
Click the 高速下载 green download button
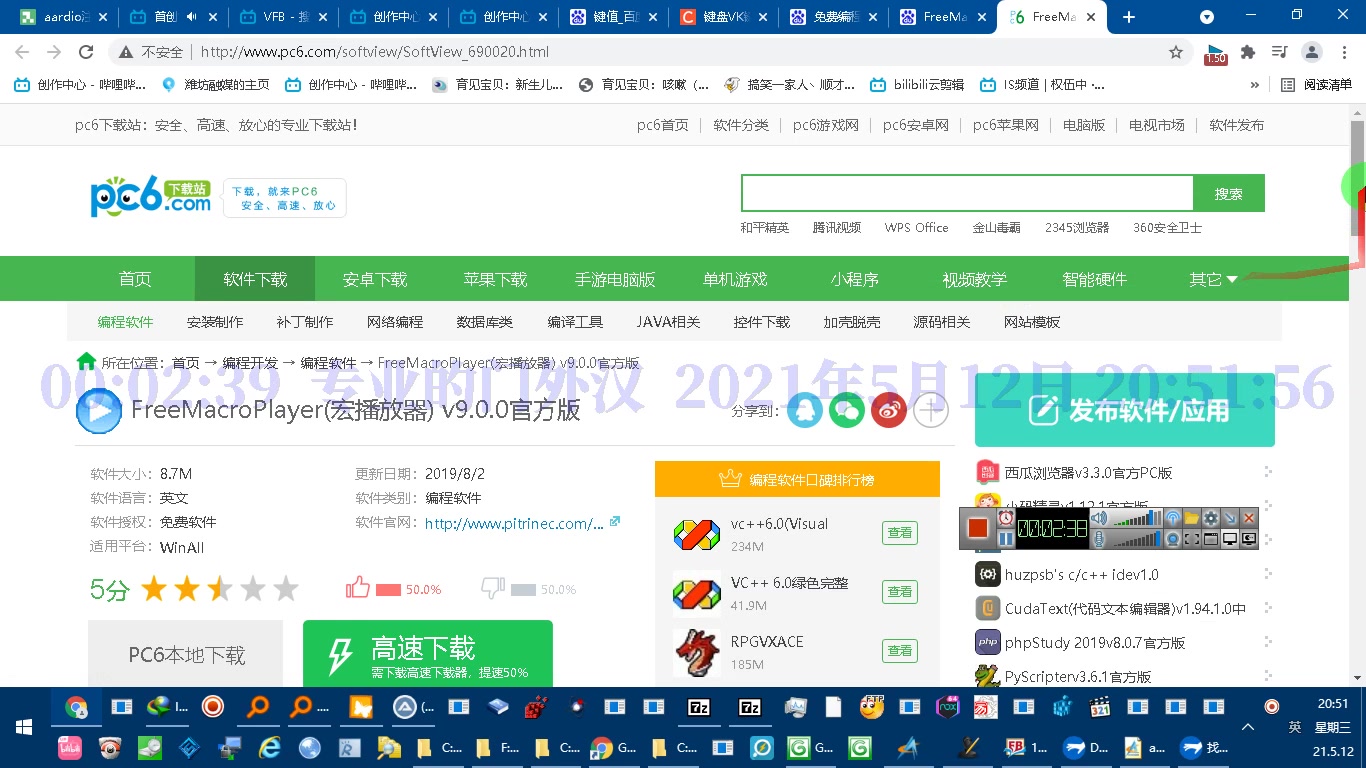428,654
